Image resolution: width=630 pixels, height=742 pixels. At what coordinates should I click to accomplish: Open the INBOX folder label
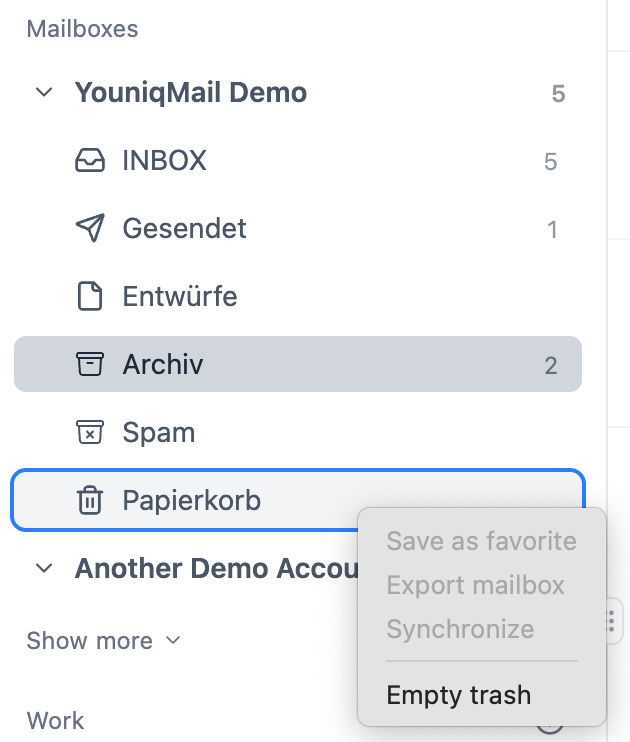(x=164, y=161)
